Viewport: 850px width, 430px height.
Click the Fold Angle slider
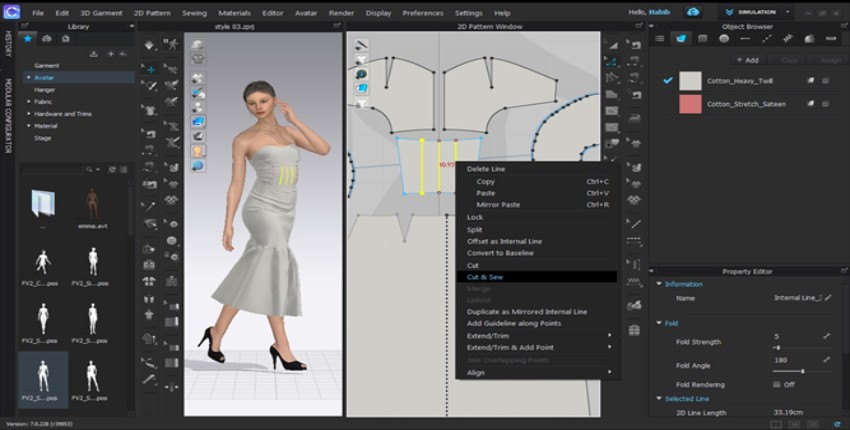click(802, 371)
